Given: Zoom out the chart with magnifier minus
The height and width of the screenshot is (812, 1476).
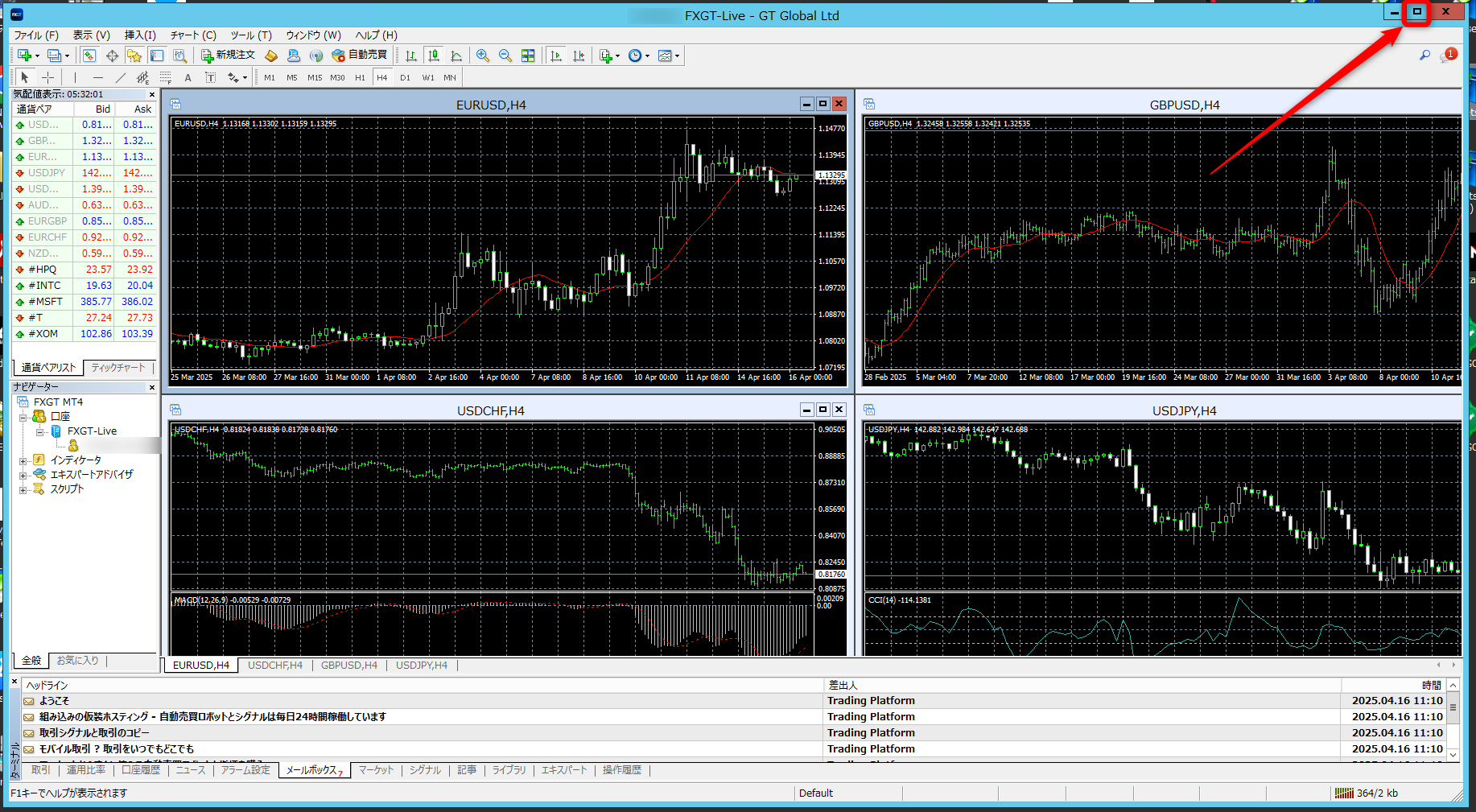Looking at the screenshot, I should coord(505,56).
